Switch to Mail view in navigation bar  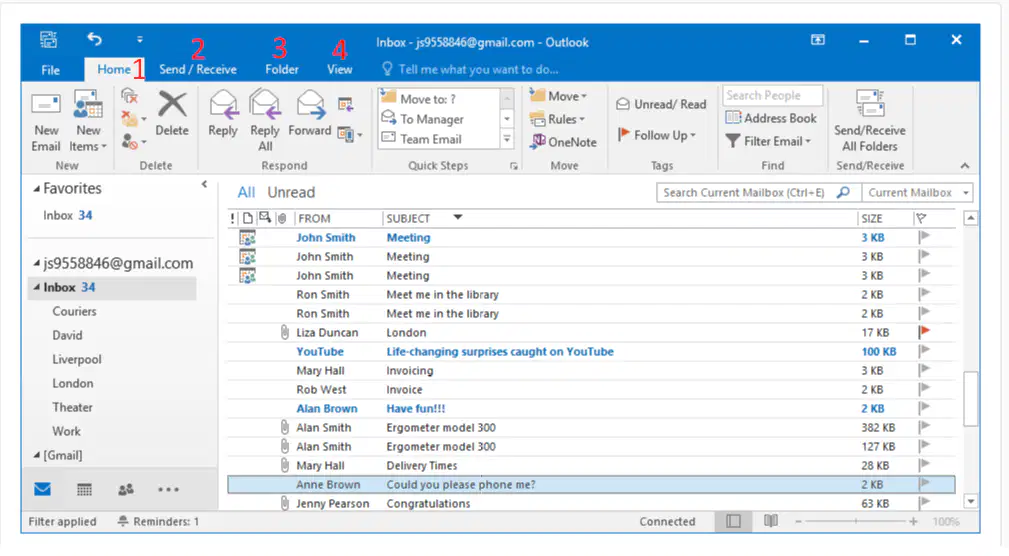point(42,489)
